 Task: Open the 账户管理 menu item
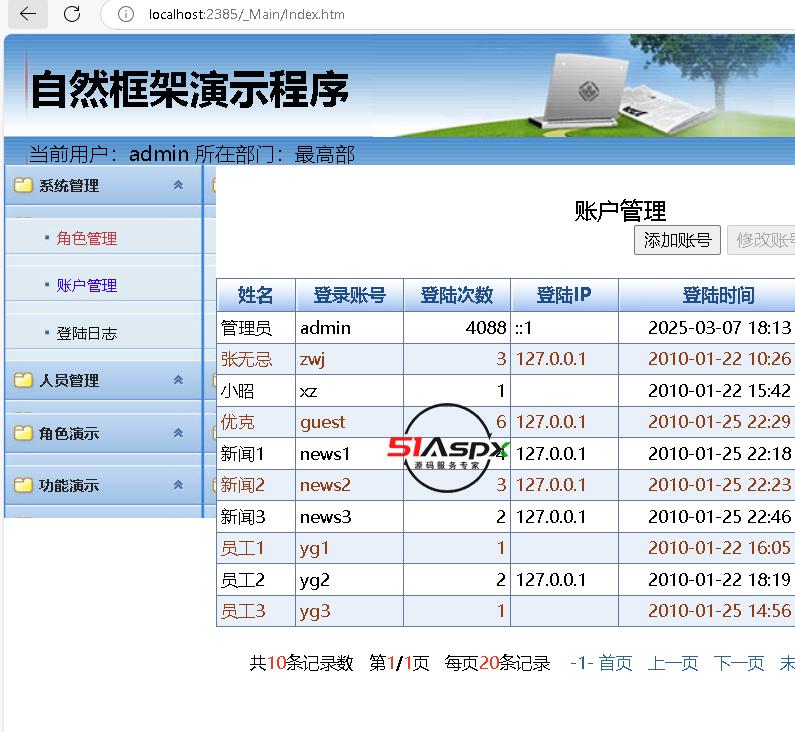tap(87, 285)
